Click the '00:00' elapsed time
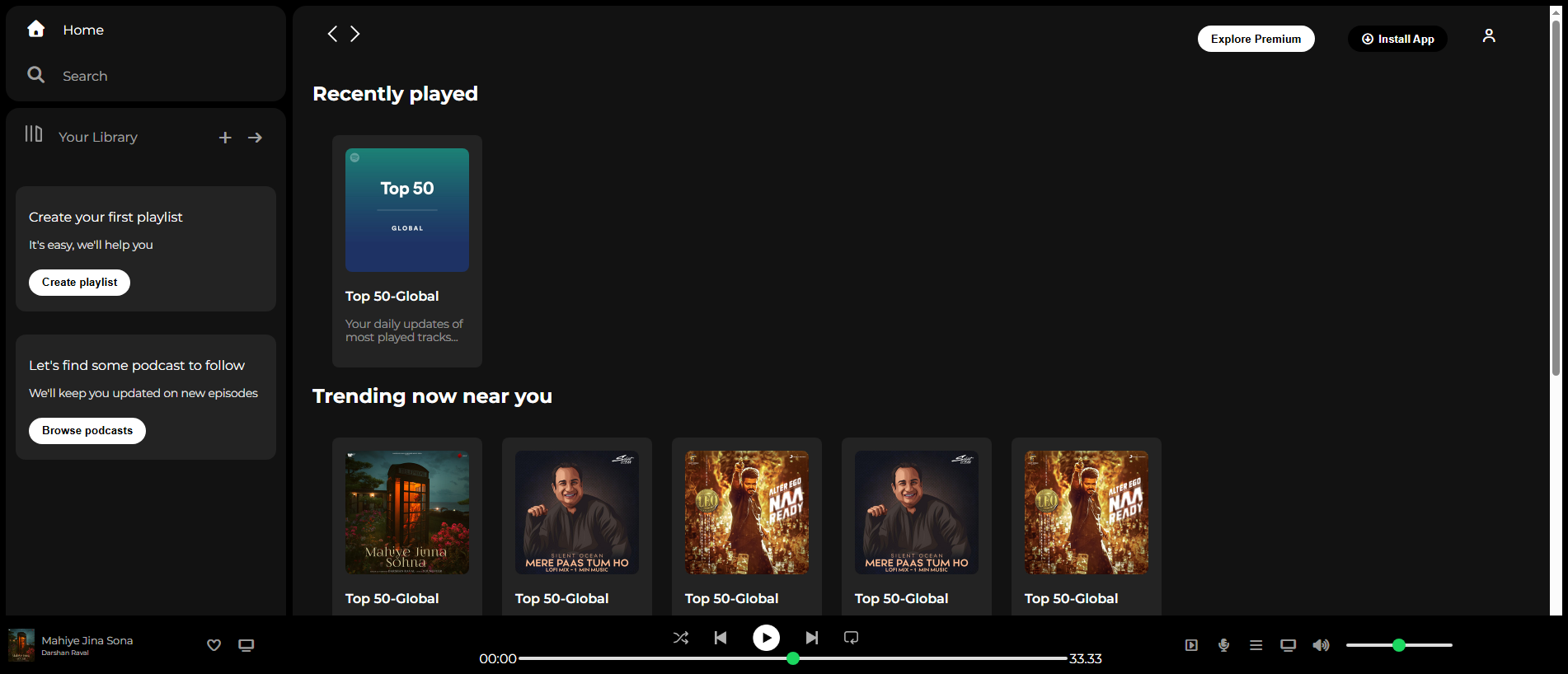The image size is (1568, 674). [x=498, y=658]
